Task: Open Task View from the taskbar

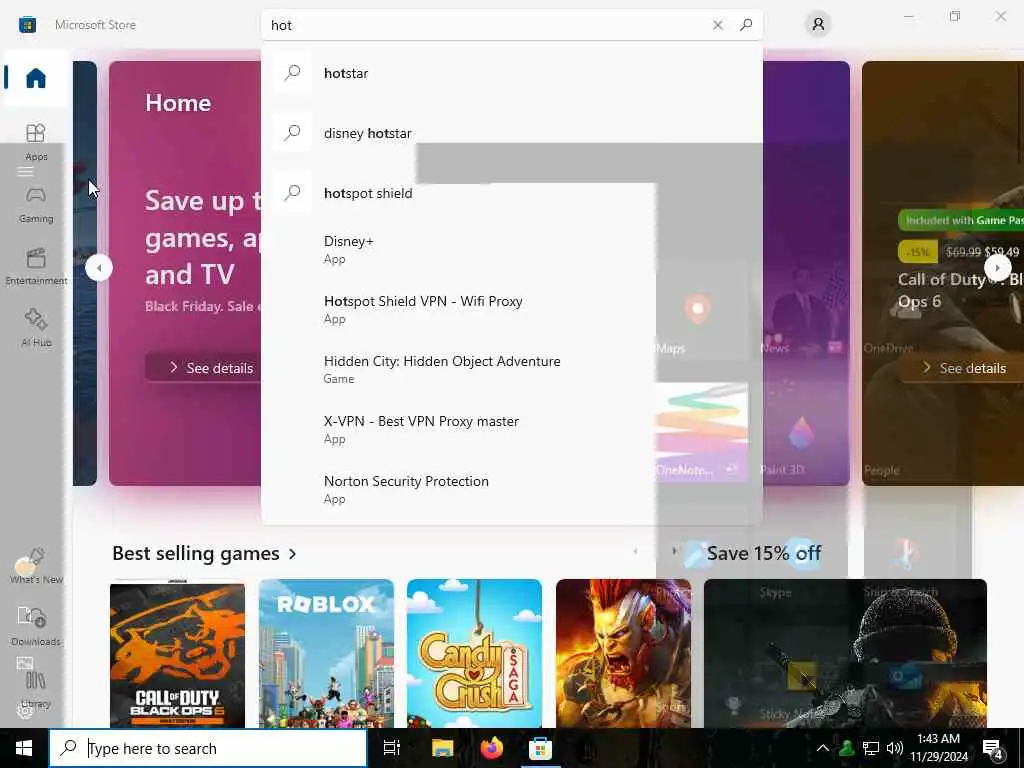Action: point(392,748)
